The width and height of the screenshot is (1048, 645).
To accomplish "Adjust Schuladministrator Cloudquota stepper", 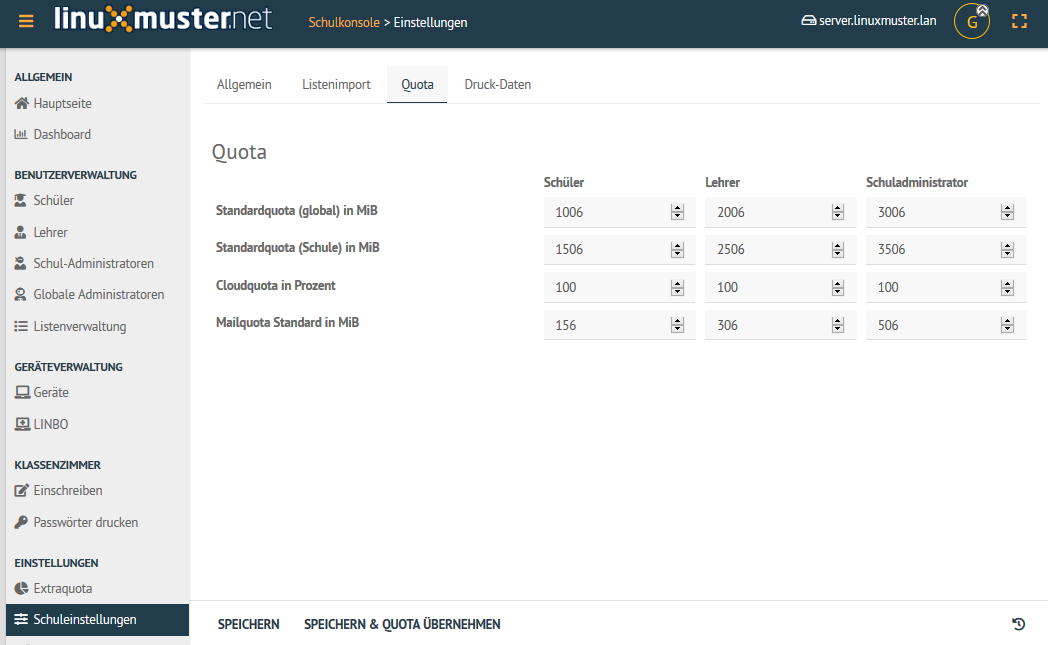I will coord(1007,287).
